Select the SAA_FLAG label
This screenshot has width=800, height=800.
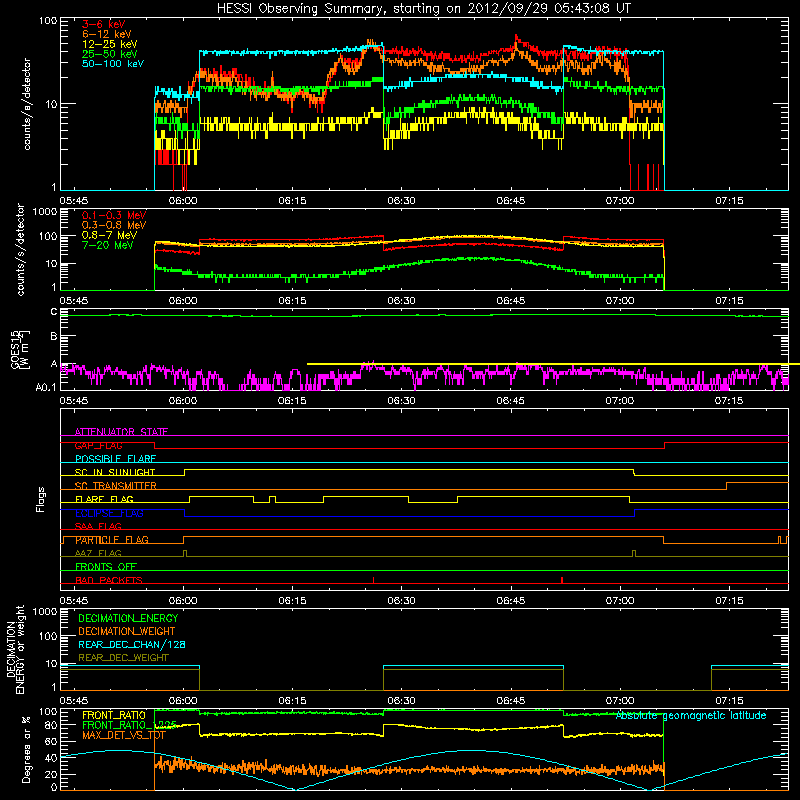tap(98, 526)
